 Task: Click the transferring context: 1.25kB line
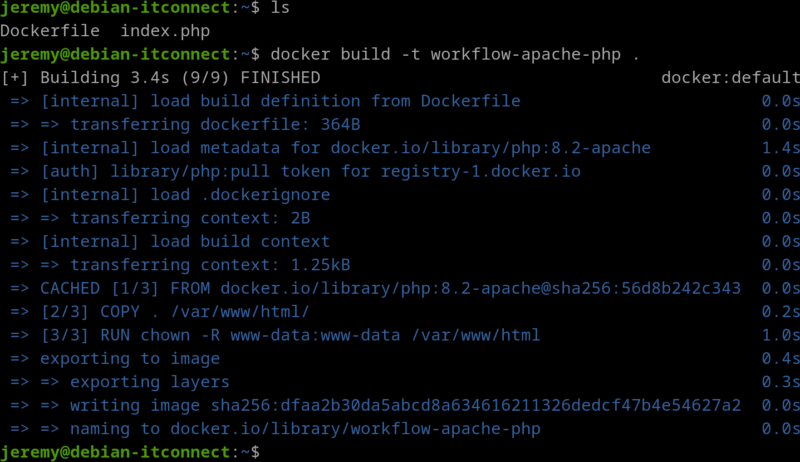coord(195,265)
